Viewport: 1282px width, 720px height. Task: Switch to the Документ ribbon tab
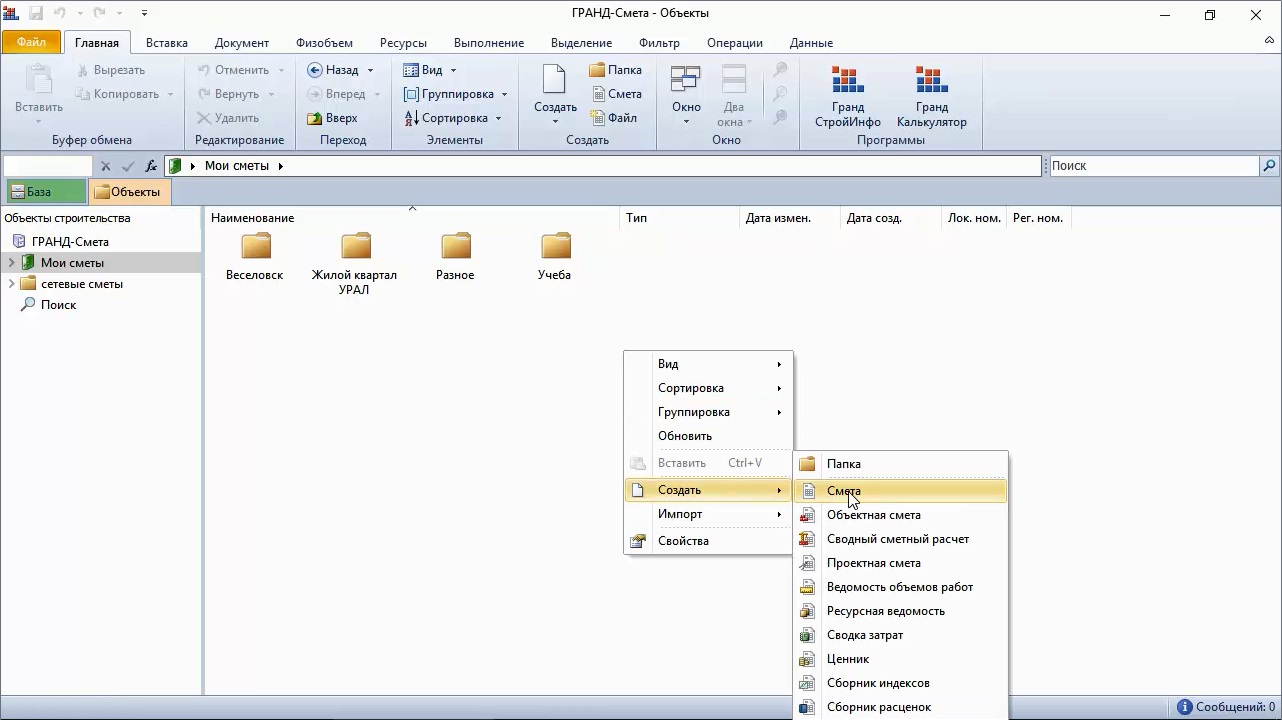tap(242, 43)
